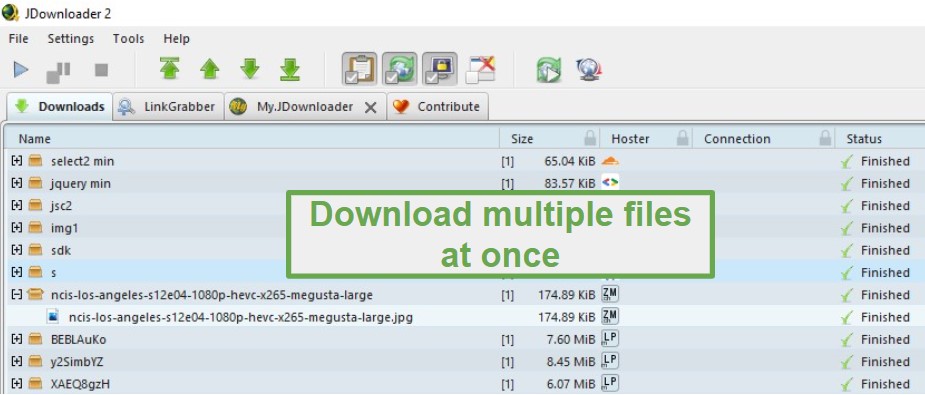Open the File menu
Image resolution: width=925 pixels, height=395 pixels.
pos(18,39)
